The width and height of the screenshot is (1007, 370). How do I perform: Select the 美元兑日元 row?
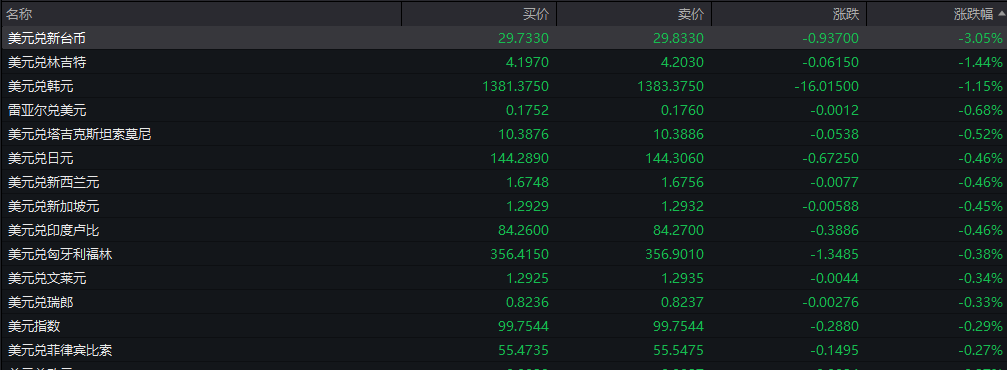click(504, 158)
